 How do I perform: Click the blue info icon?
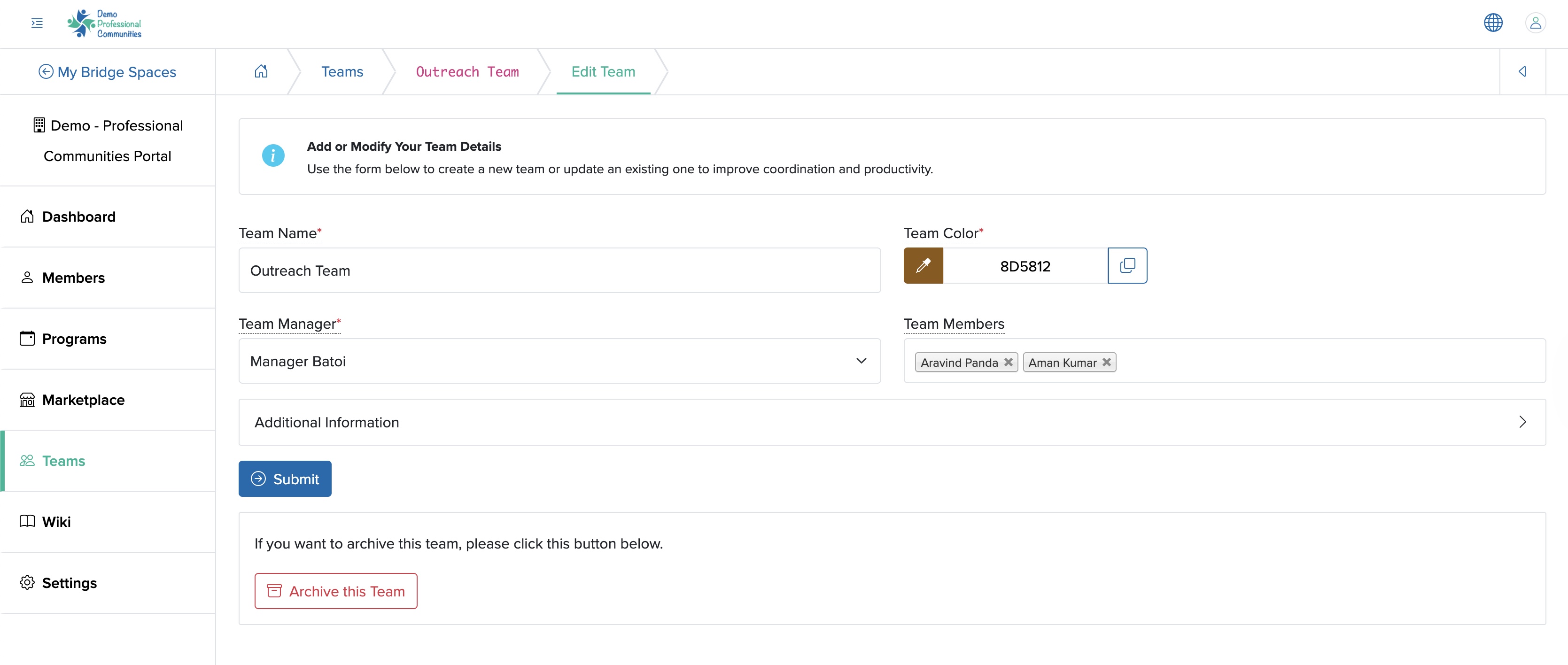pos(273,156)
